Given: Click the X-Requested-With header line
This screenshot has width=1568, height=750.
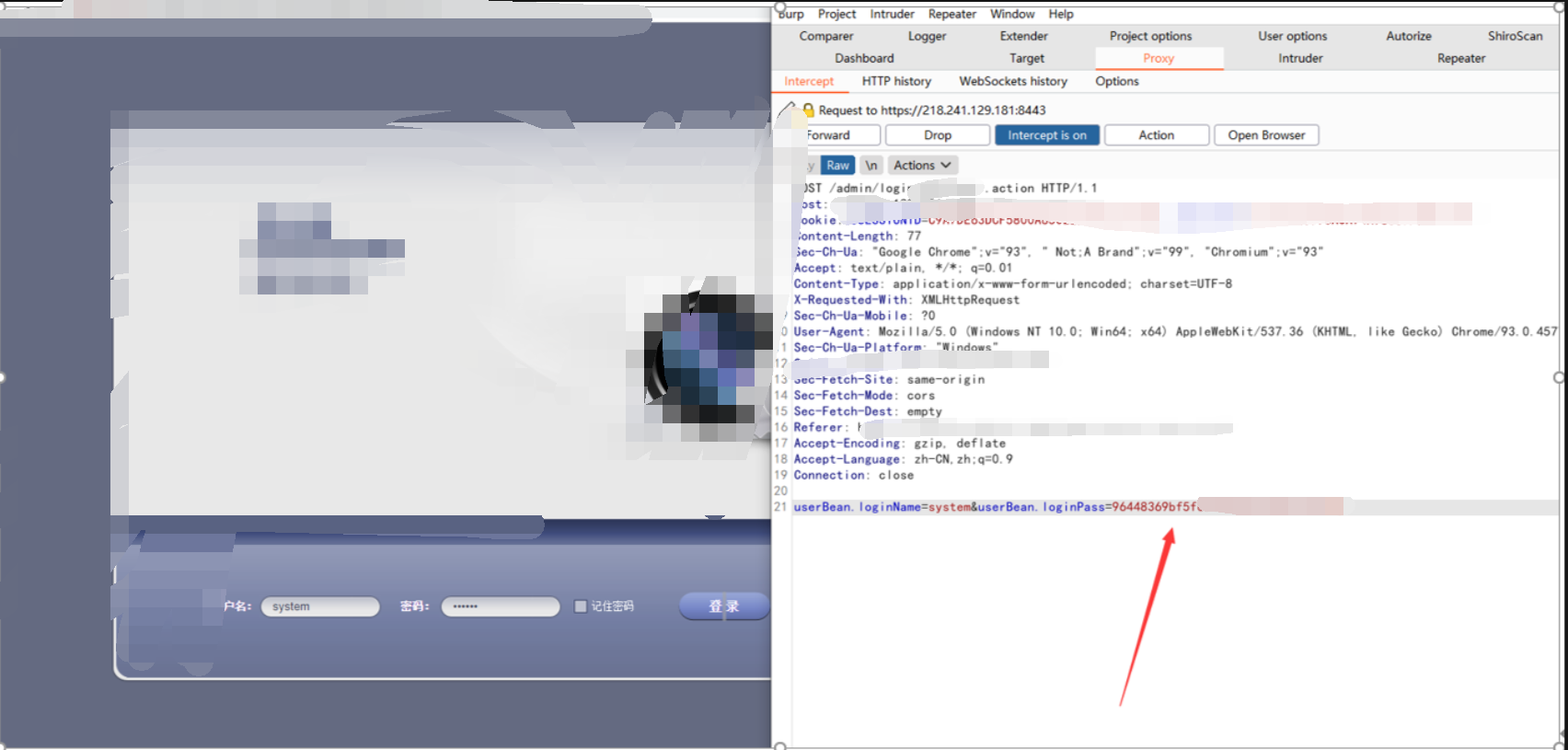Looking at the screenshot, I should pyautogui.click(x=906, y=300).
